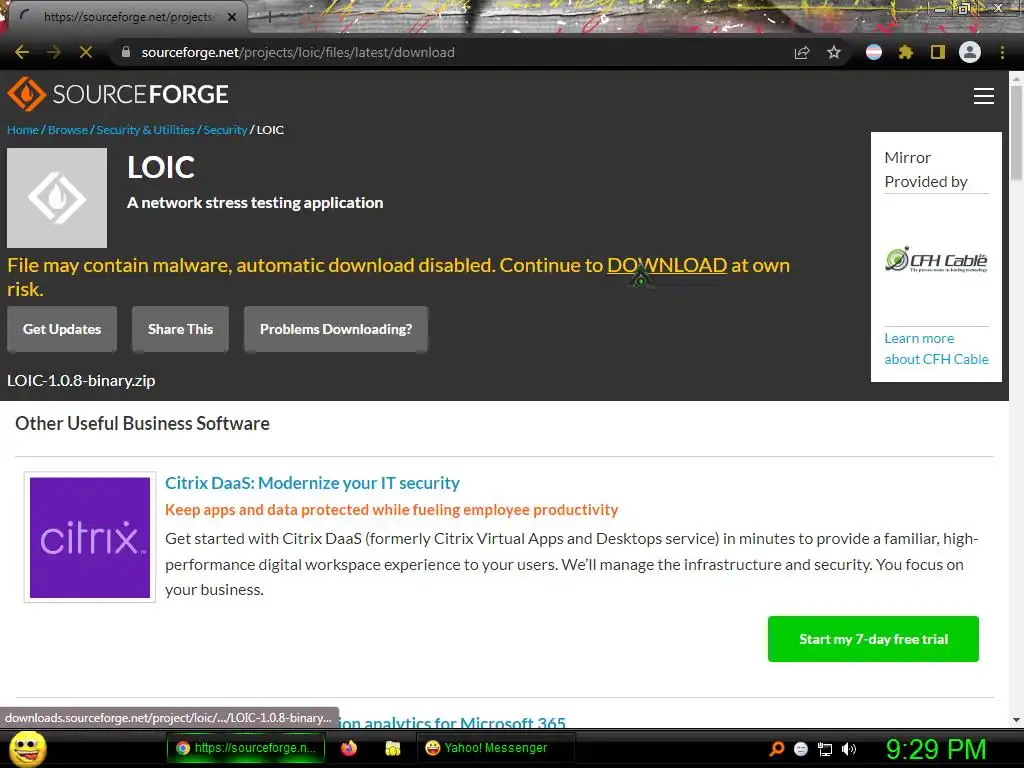The image size is (1024, 768).
Task: Click the Get Updates button
Action: [x=62, y=329]
